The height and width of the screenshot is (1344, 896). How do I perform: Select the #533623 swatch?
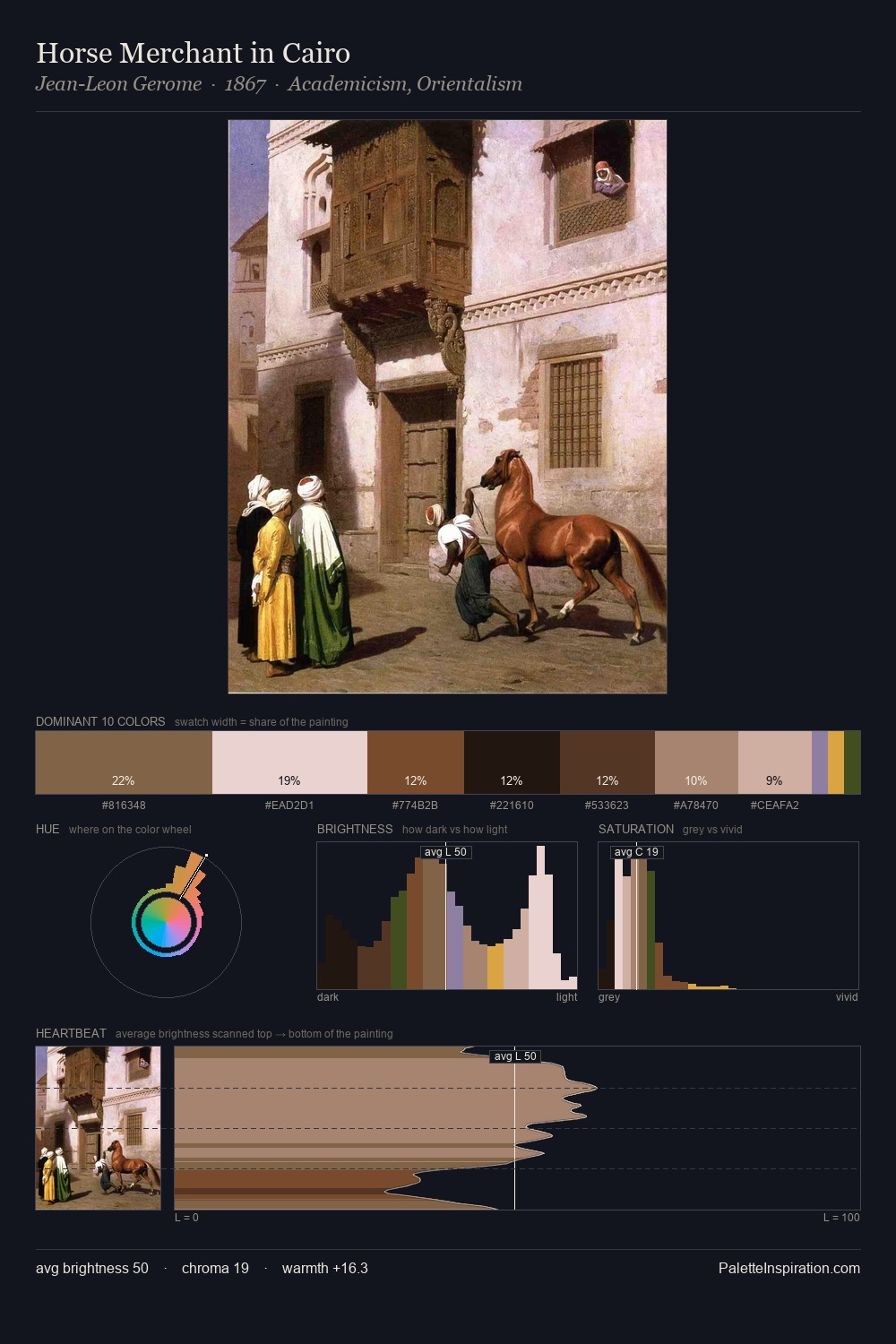click(x=607, y=762)
